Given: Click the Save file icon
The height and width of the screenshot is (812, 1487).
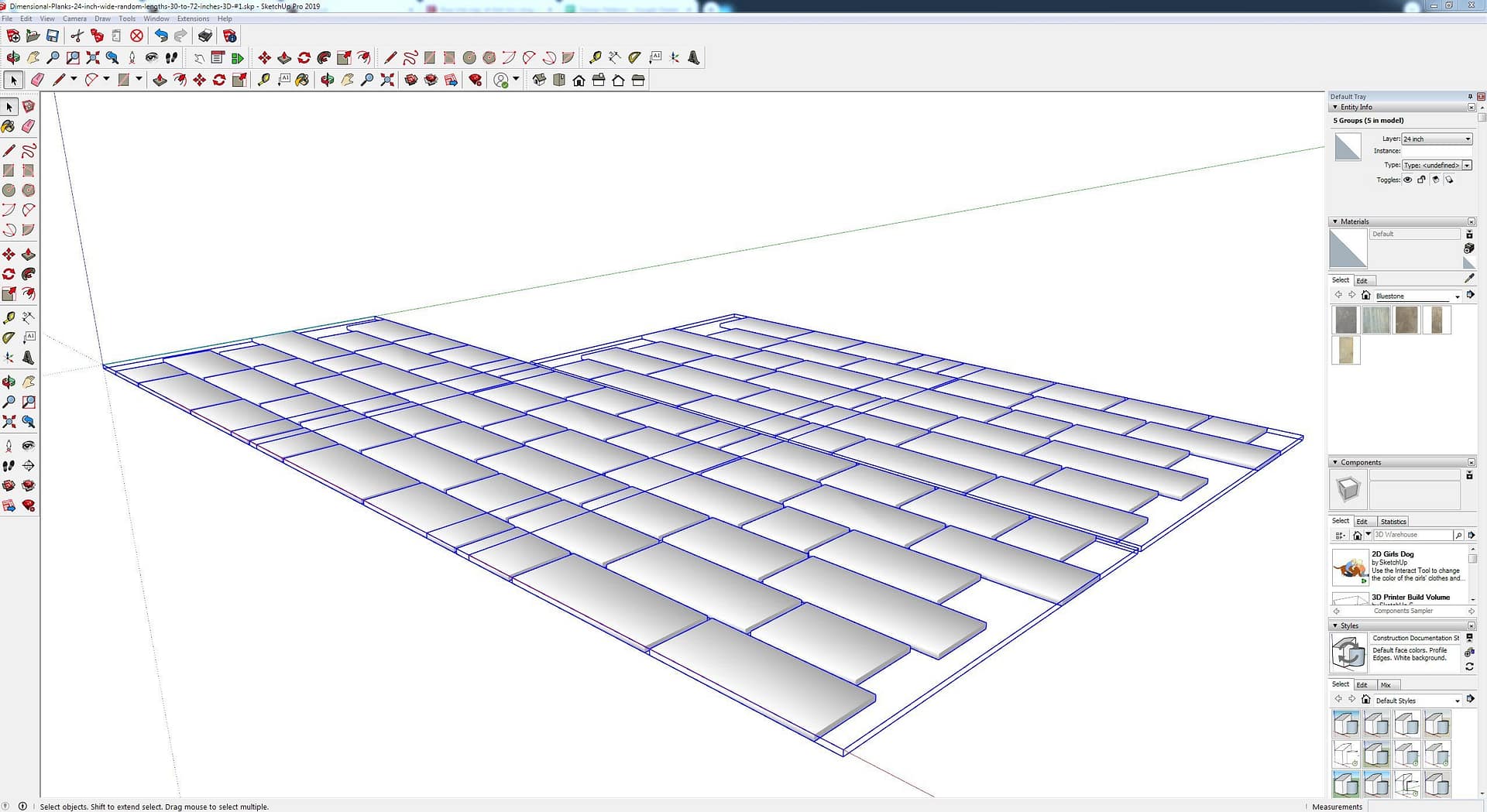Looking at the screenshot, I should click(x=53, y=36).
